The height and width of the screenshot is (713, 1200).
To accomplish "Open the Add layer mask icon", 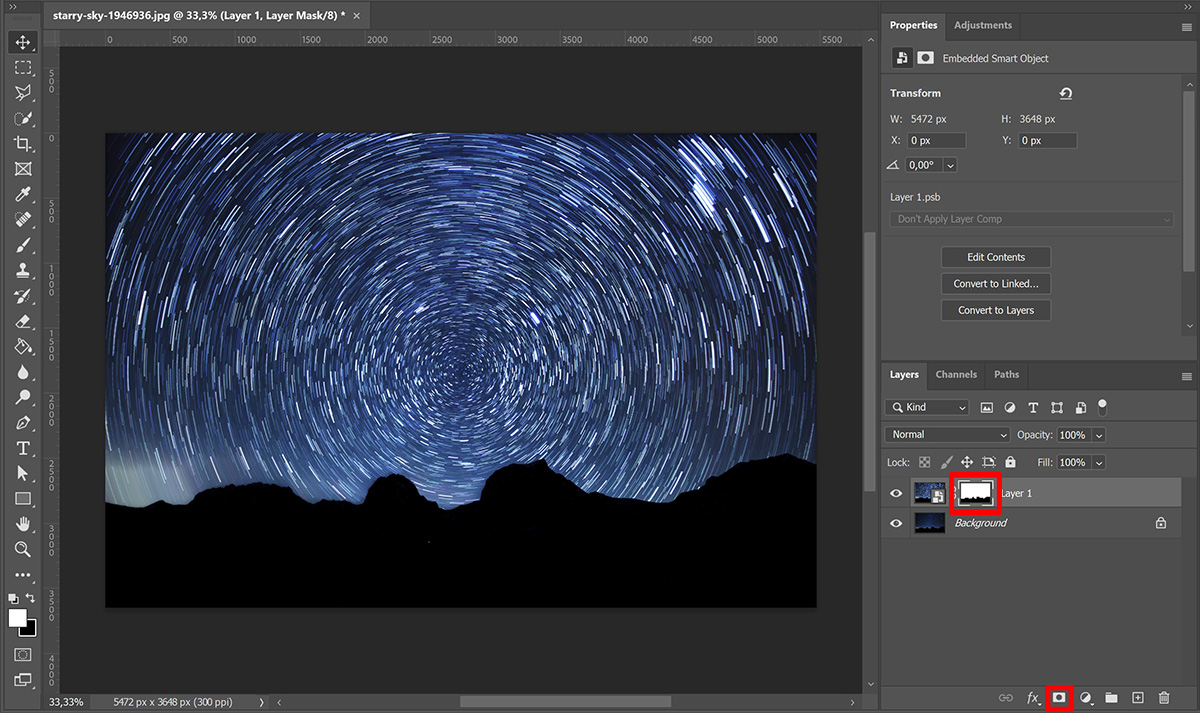I will [x=1060, y=697].
